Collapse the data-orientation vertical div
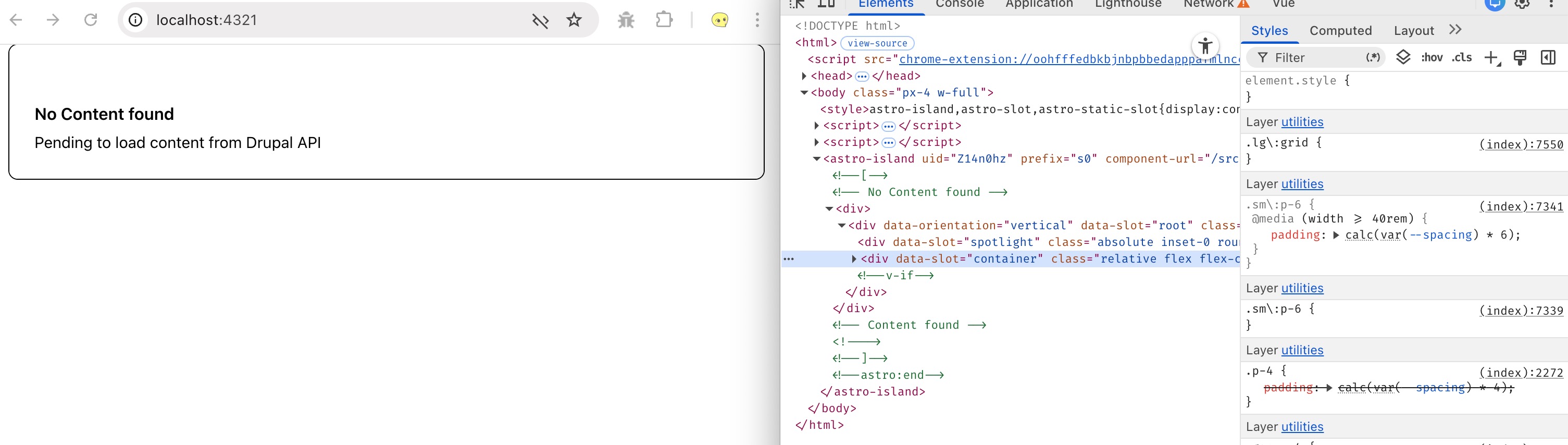Image resolution: width=1568 pixels, height=445 pixels. coord(842,225)
